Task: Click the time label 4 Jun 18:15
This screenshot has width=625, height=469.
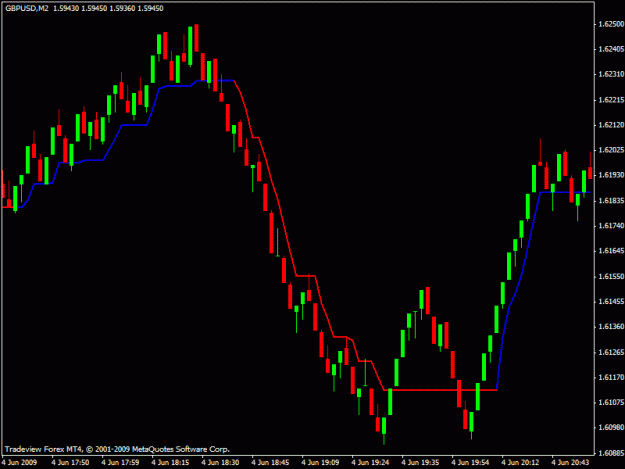Action: [170, 463]
